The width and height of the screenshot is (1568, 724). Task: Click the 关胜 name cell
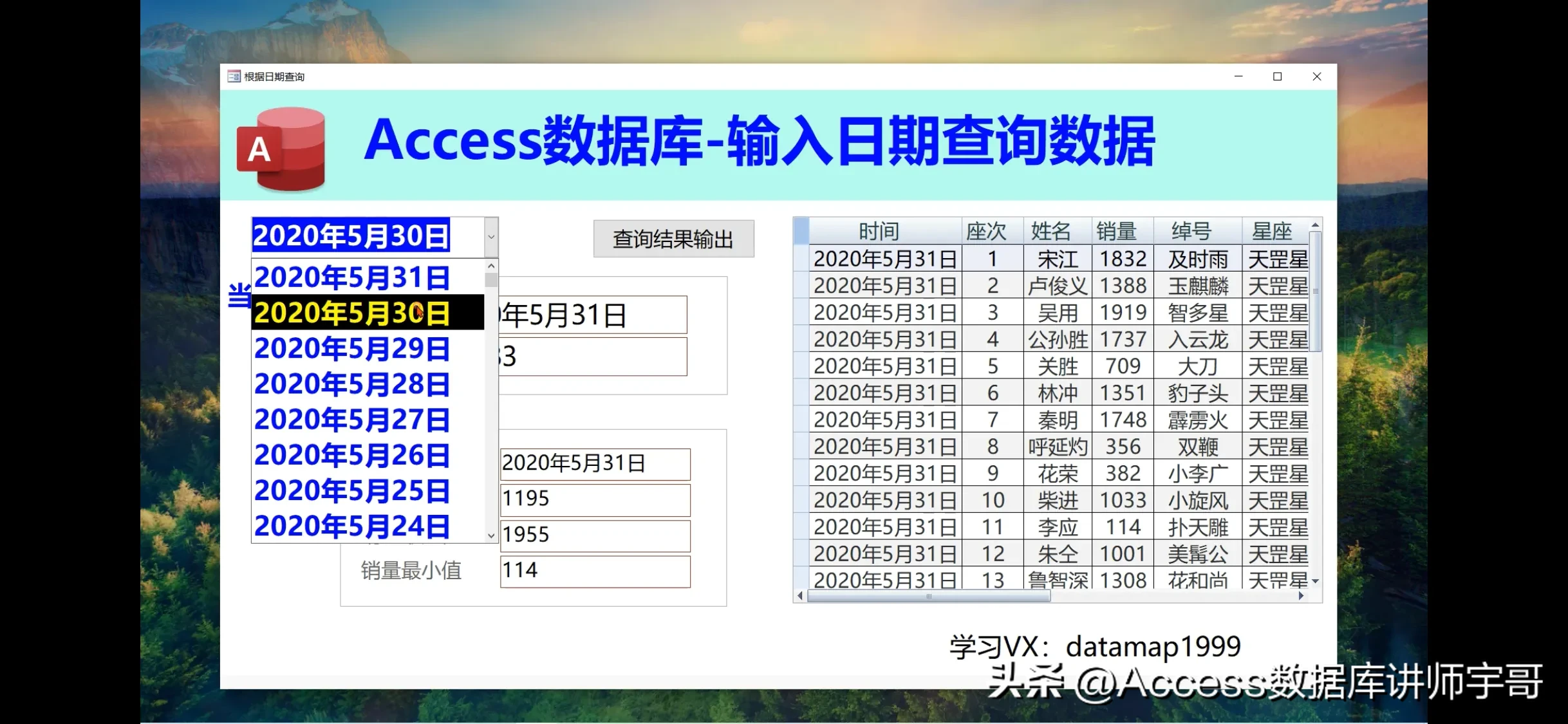pyautogui.click(x=1058, y=366)
